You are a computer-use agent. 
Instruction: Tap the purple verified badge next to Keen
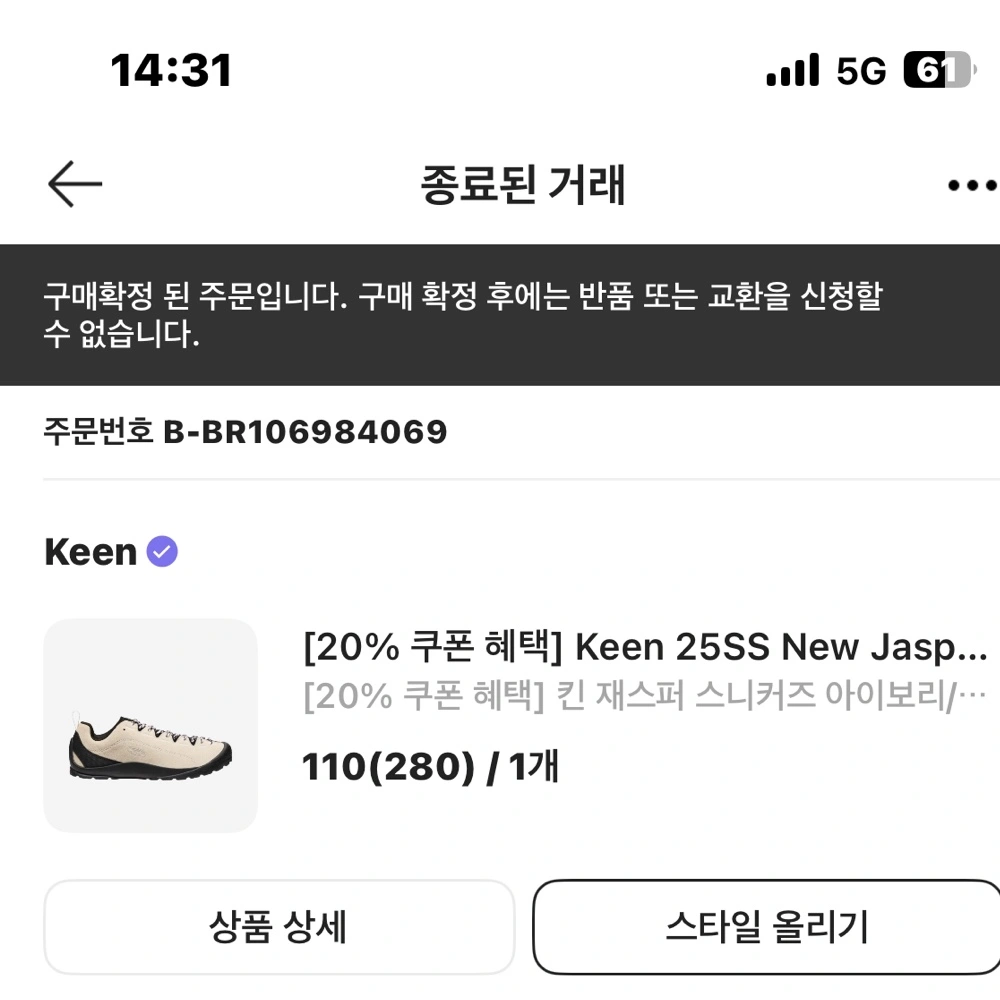click(x=162, y=551)
